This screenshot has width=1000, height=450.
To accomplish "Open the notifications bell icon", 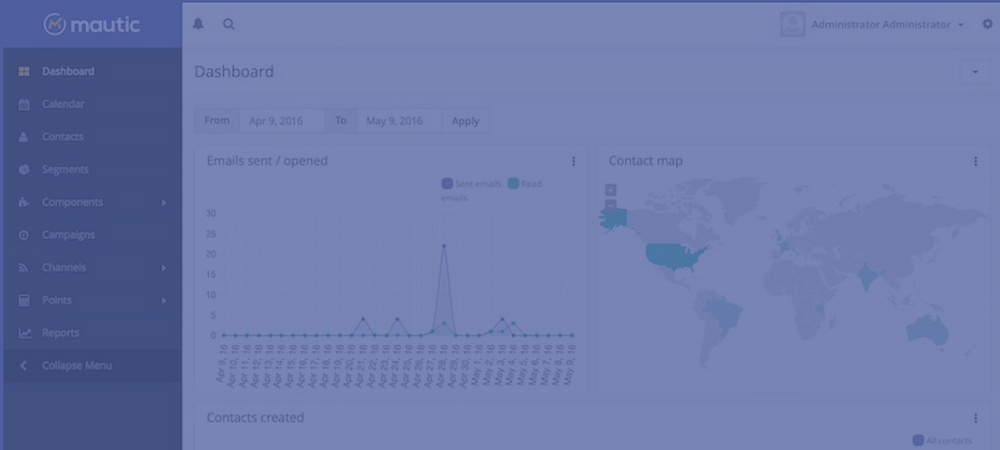I will (x=198, y=24).
